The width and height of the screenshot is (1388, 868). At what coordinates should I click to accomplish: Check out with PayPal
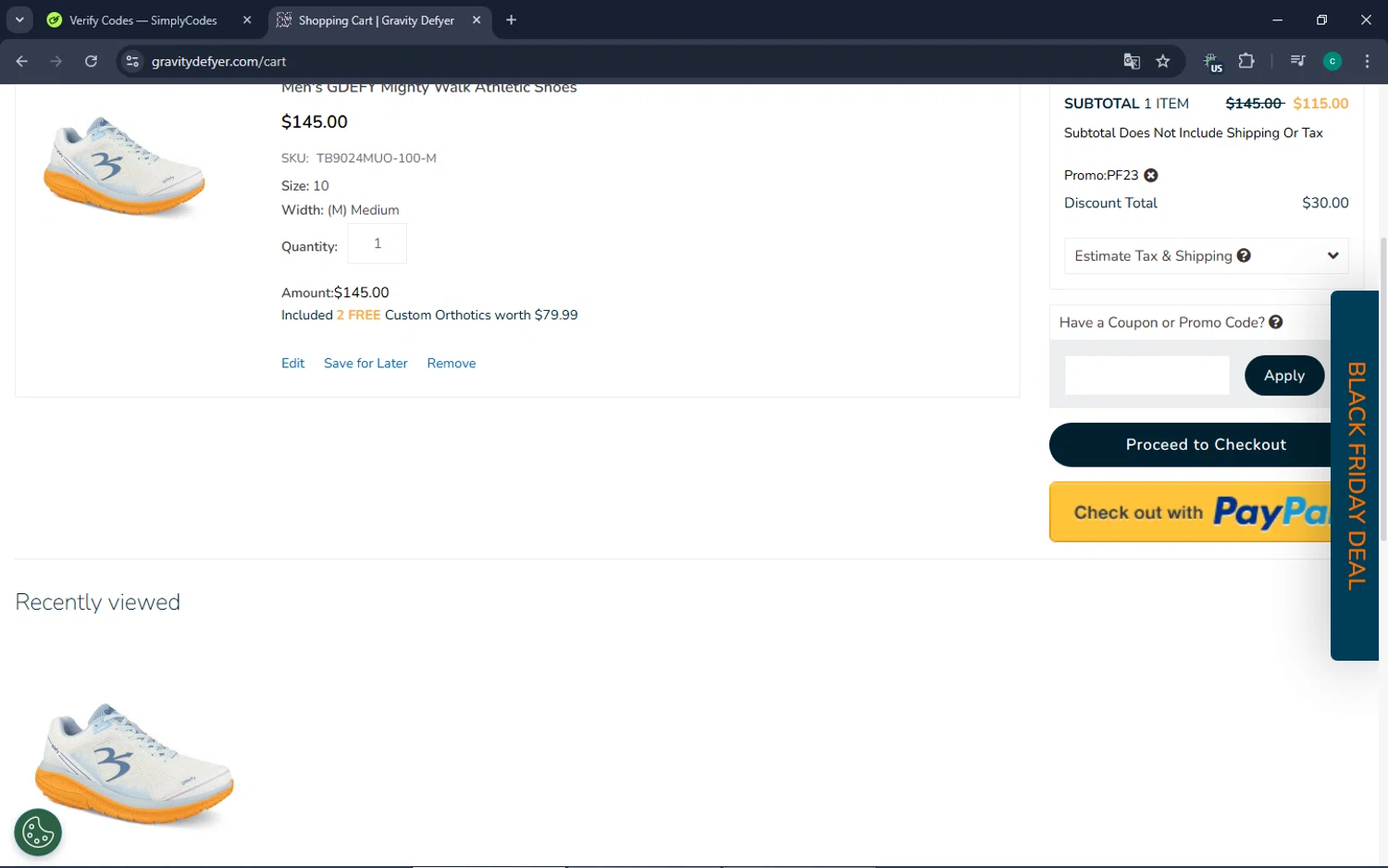(x=1191, y=512)
